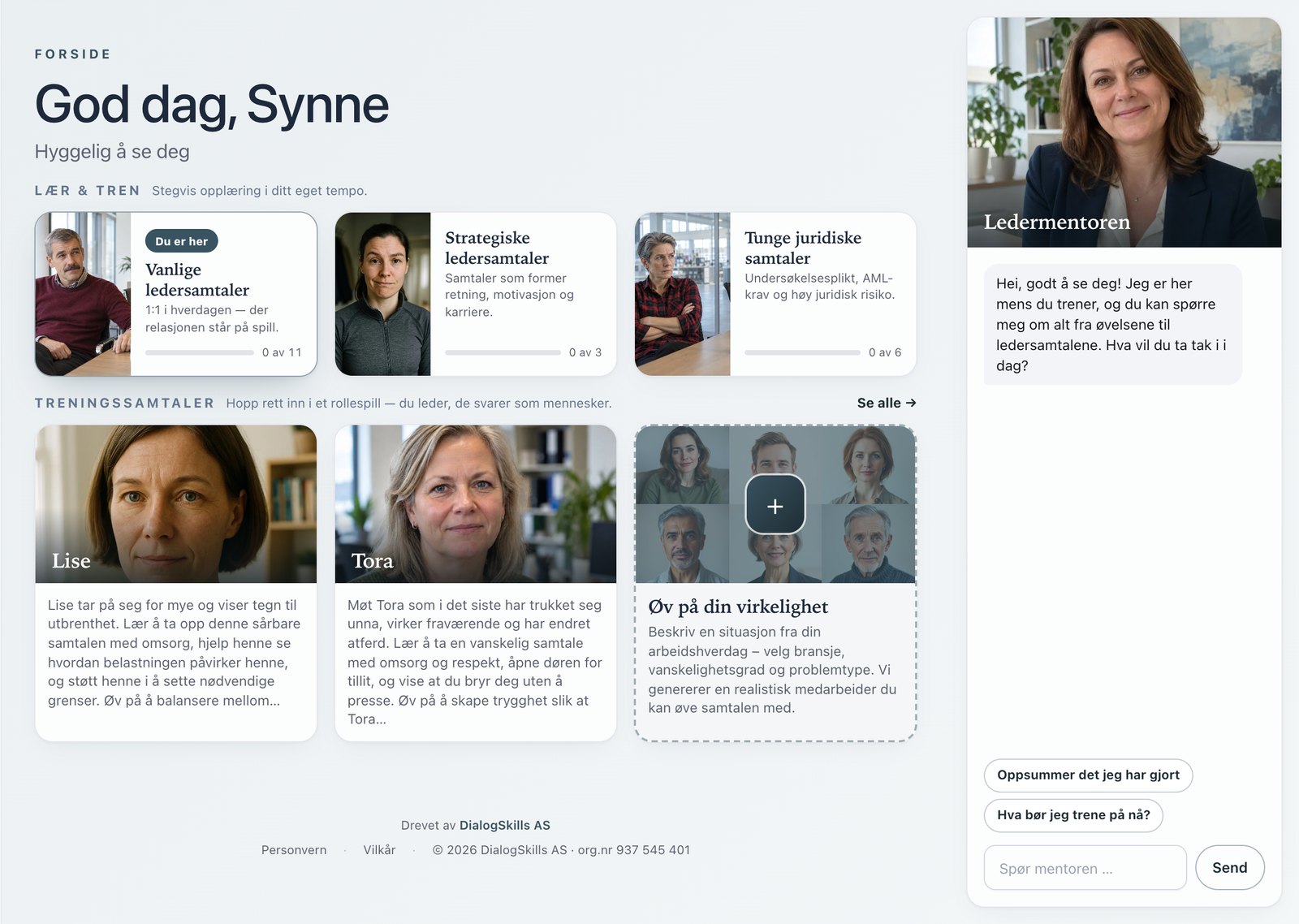Click the DialogSkills AS link
This screenshot has width=1299, height=924.
click(505, 825)
